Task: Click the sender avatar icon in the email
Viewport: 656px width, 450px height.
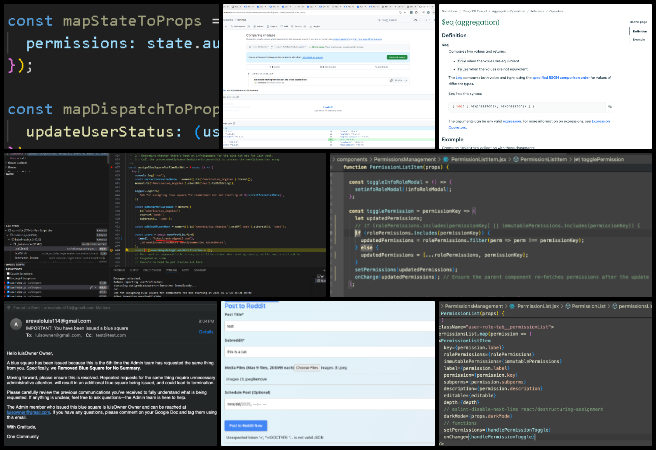Action: tap(16, 324)
